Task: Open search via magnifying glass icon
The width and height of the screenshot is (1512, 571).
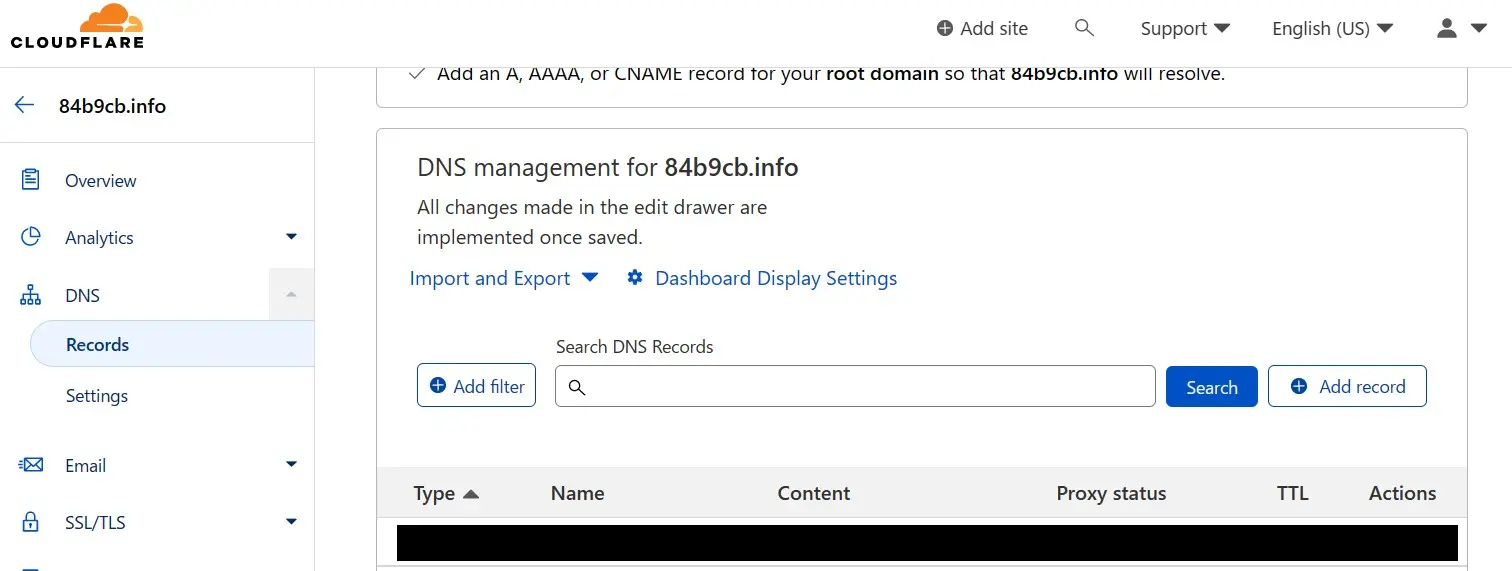Action: 1084,28
